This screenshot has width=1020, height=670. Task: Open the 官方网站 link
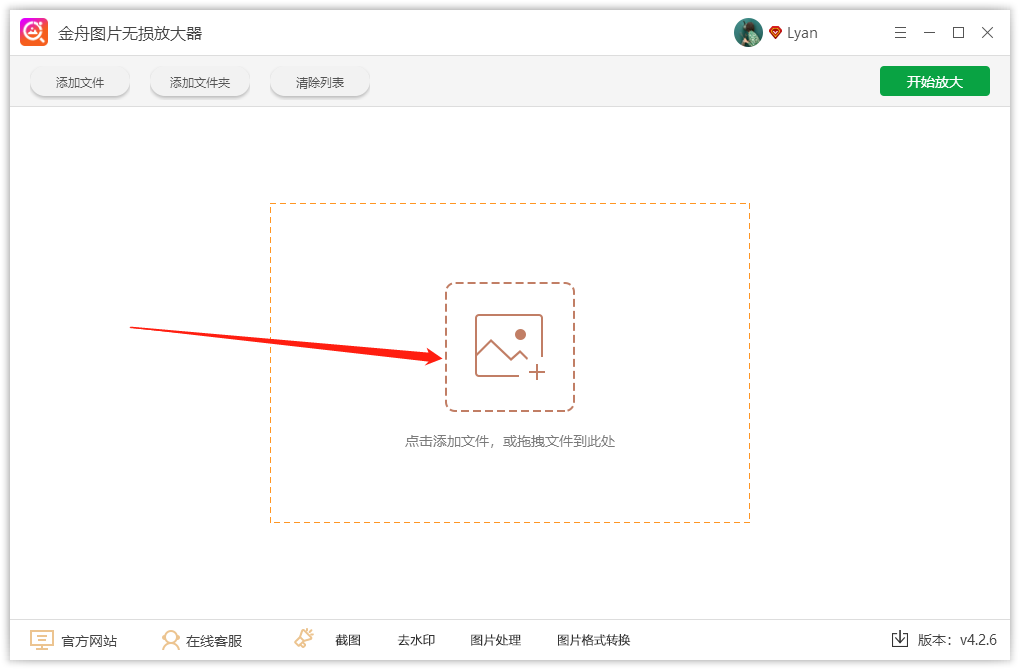89,641
